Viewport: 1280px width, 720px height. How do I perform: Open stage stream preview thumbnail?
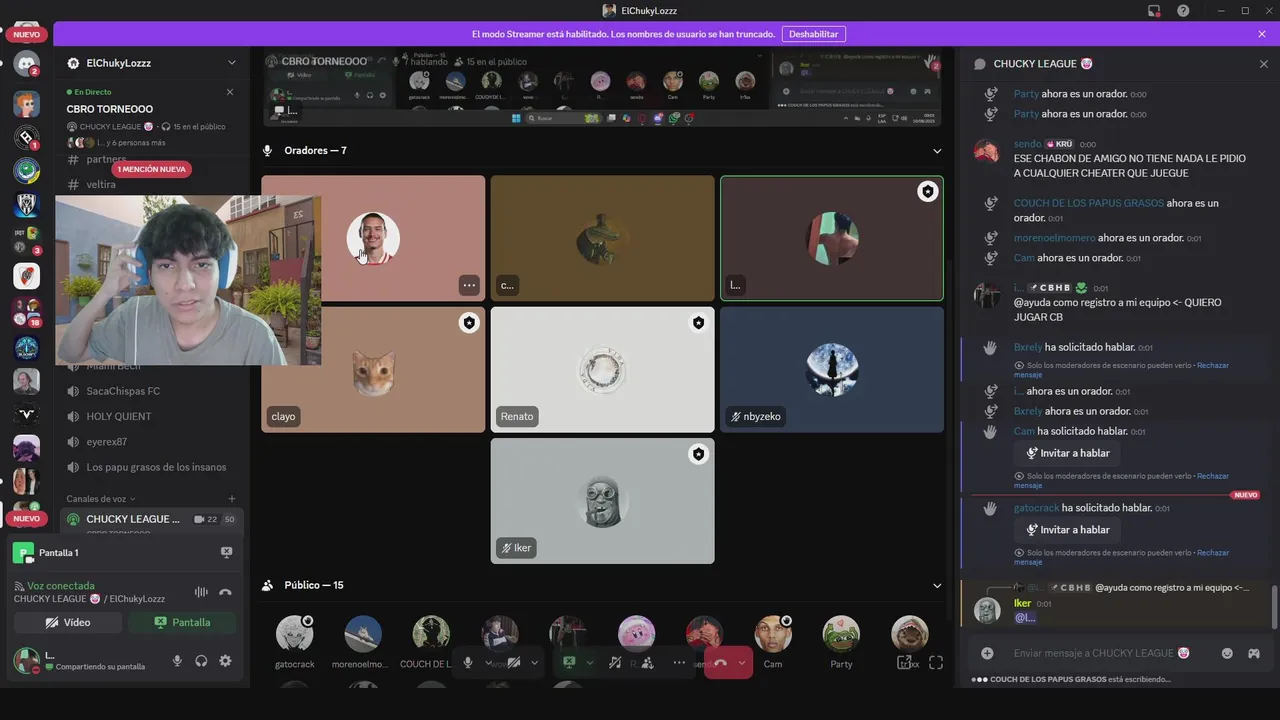(602, 88)
